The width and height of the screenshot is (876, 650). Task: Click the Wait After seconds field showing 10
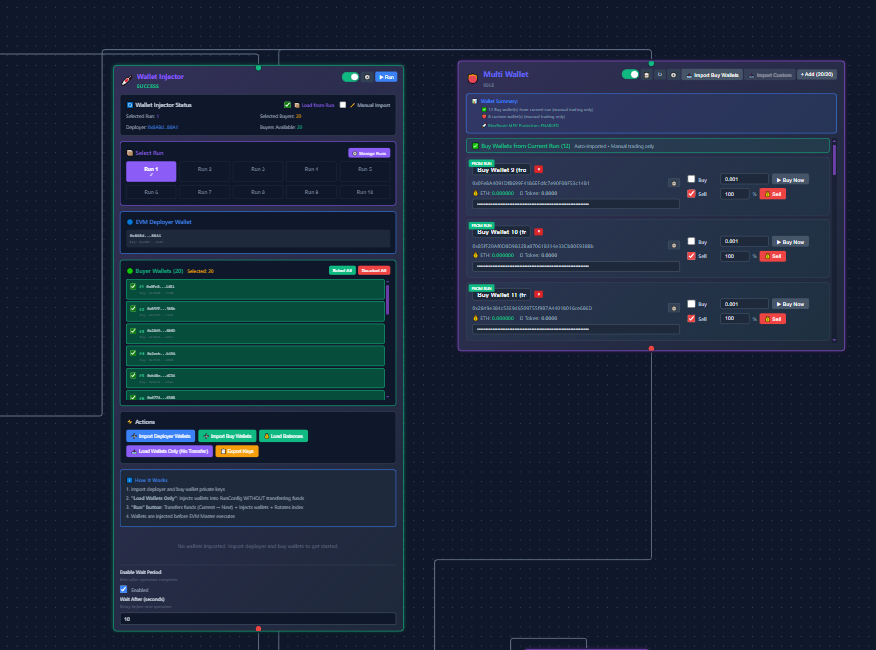(257, 619)
